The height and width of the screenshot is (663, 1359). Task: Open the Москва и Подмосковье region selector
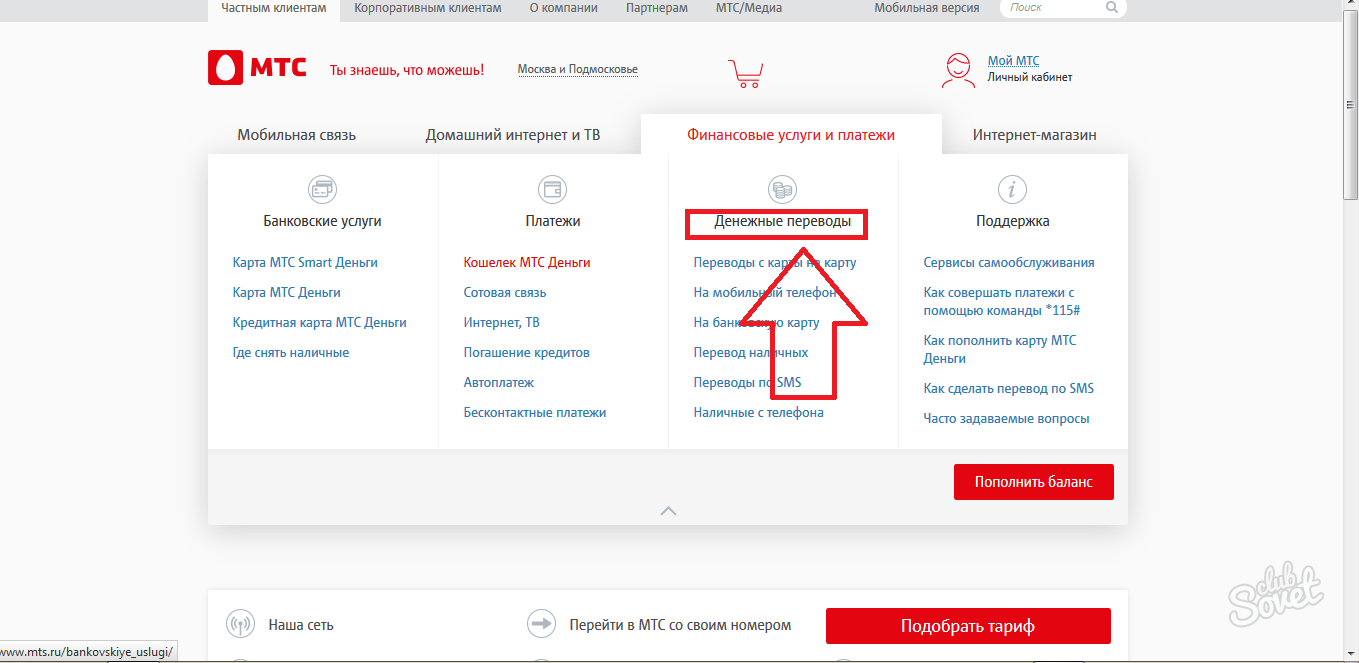(x=577, y=69)
